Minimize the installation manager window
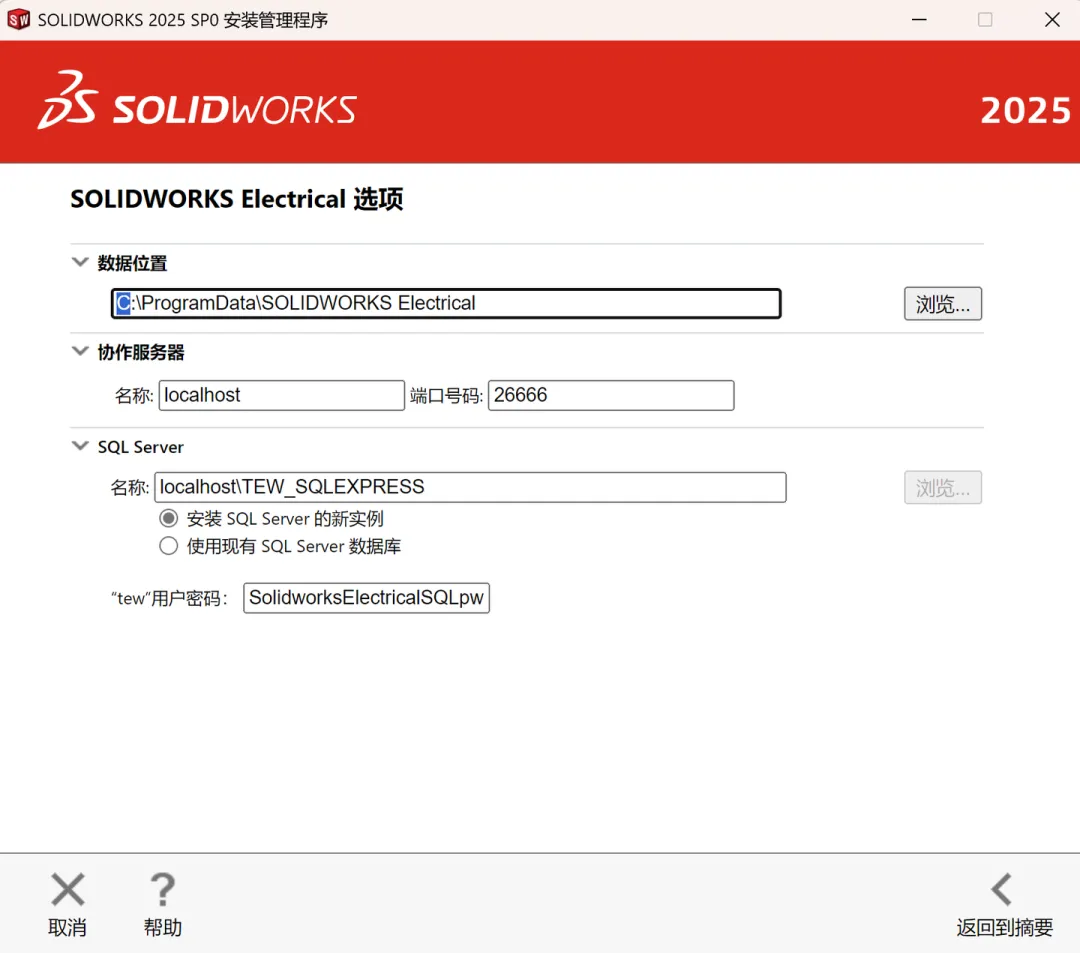This screenshot has height=953, width=1080. point(919,19)
